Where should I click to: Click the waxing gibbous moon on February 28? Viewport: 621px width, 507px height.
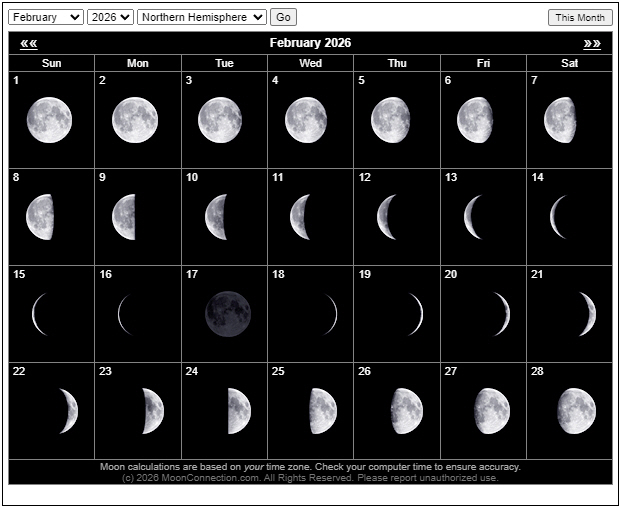[576, 411]
